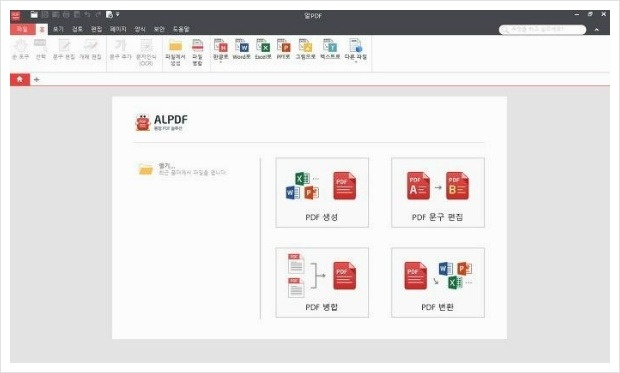The height and width of the screenshot is (373, 620).
Task: Convert to other file (다른 파일)
Action: tap(355, 49)
